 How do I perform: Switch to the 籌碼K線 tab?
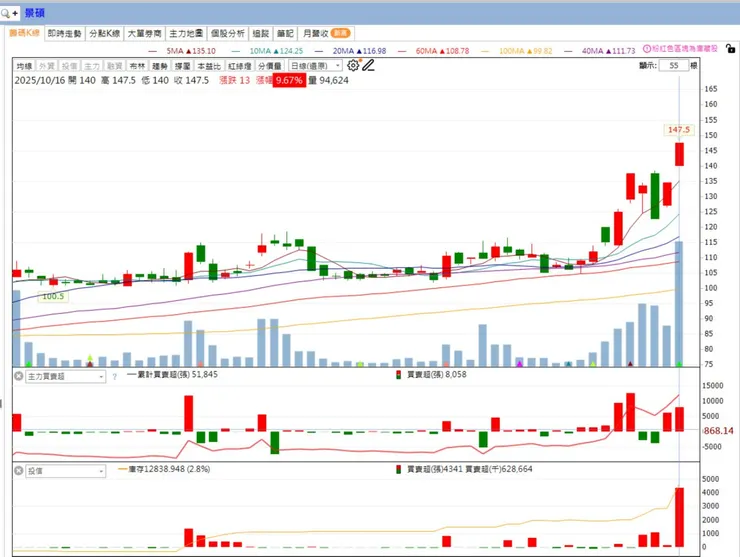click(25, 33)
